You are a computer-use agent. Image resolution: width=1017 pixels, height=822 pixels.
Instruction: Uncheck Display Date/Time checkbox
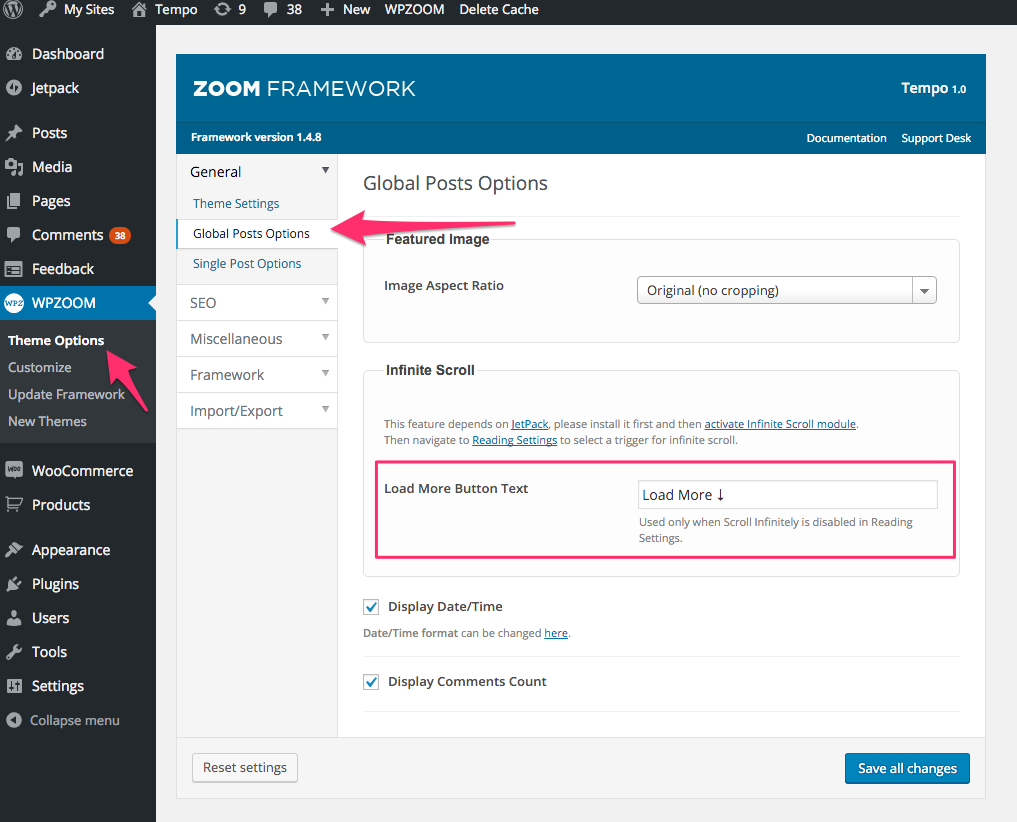[371, 607]
